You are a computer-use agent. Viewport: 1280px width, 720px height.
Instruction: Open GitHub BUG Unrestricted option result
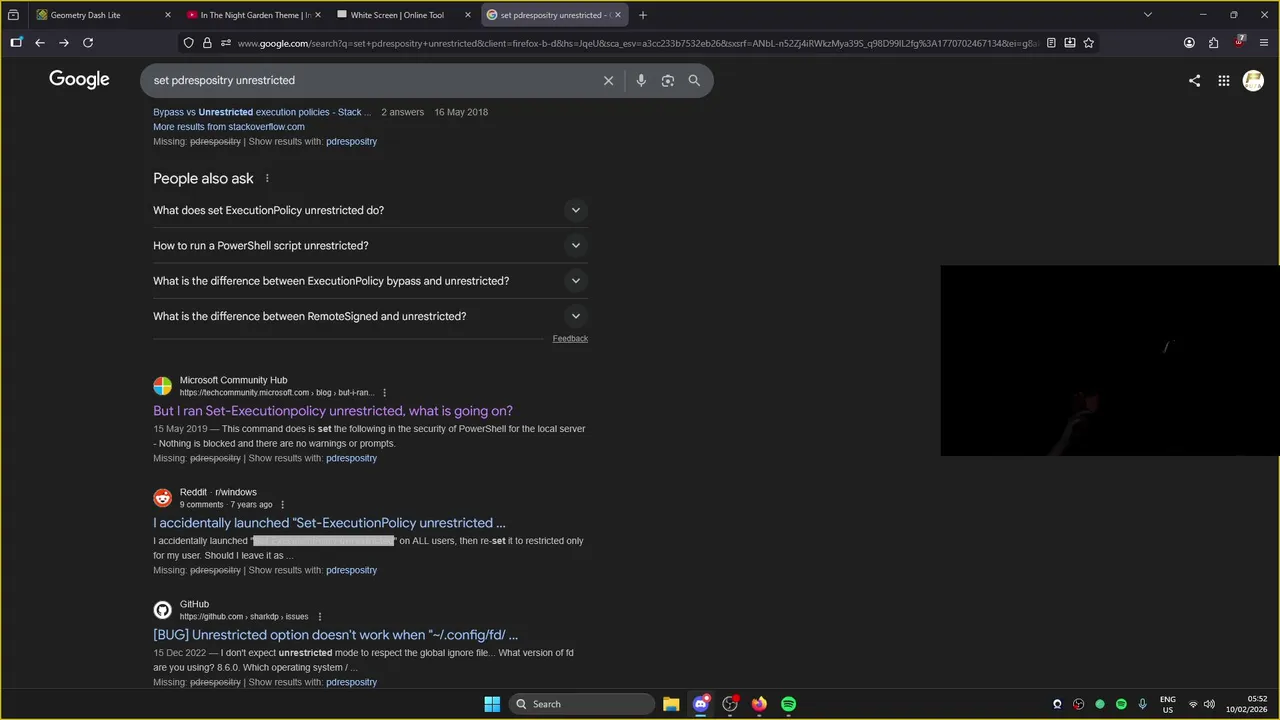335,635
